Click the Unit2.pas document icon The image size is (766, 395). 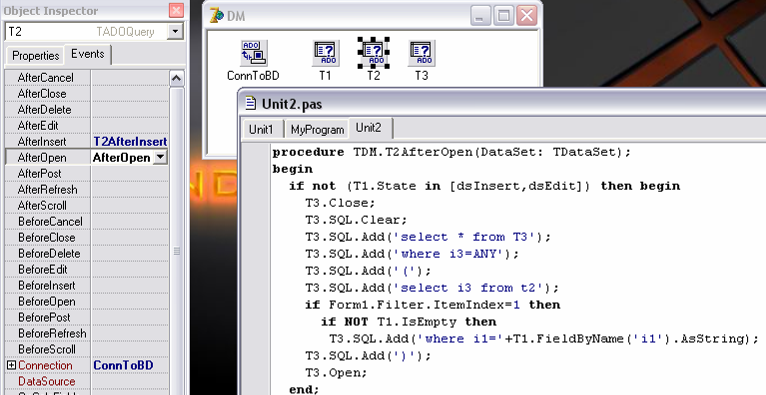pyautogui.click(x=251, y=103)
